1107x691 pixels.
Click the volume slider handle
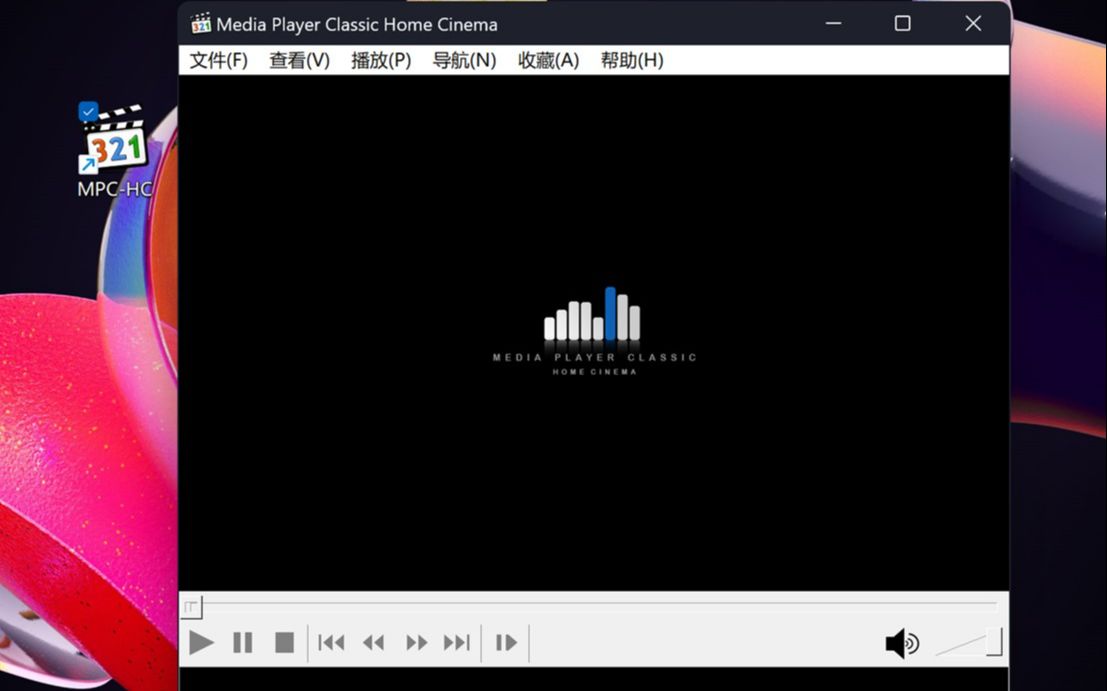coord(994,642)
